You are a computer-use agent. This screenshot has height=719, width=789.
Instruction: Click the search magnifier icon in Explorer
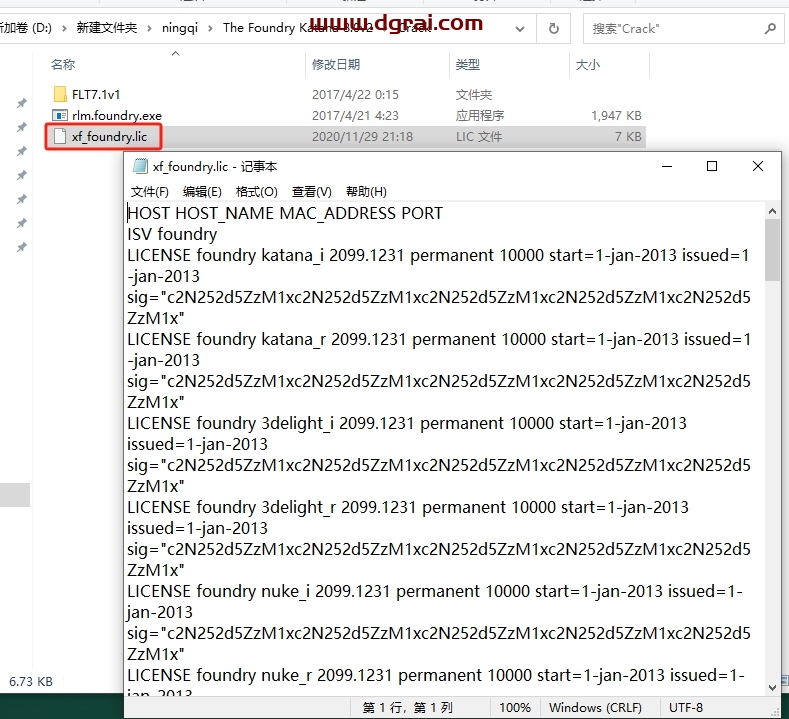(x=770, y=29)
